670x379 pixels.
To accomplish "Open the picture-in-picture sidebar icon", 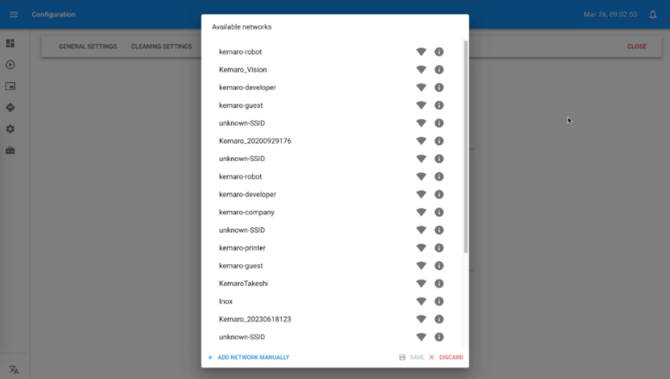I will (10, 86).
